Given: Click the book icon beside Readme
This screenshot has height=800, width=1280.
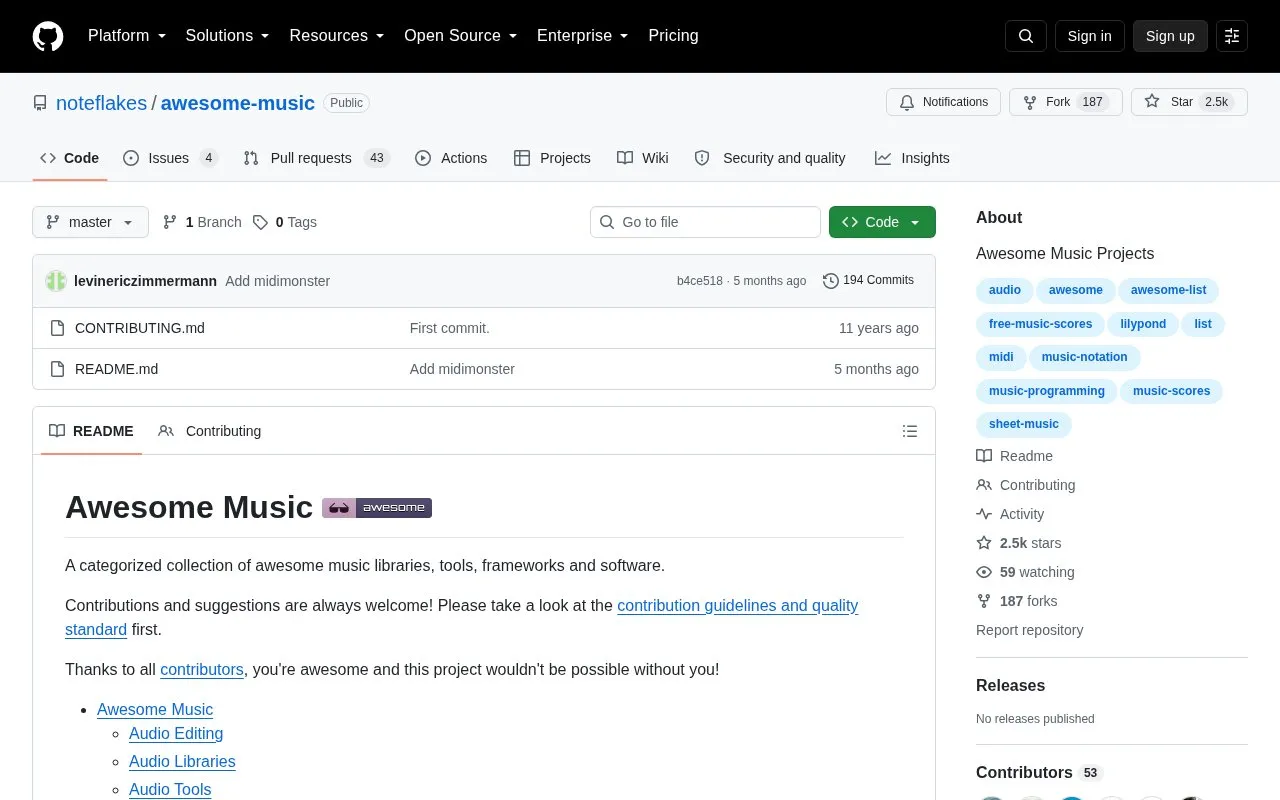Looking at the screenshot, I should 984,456.
